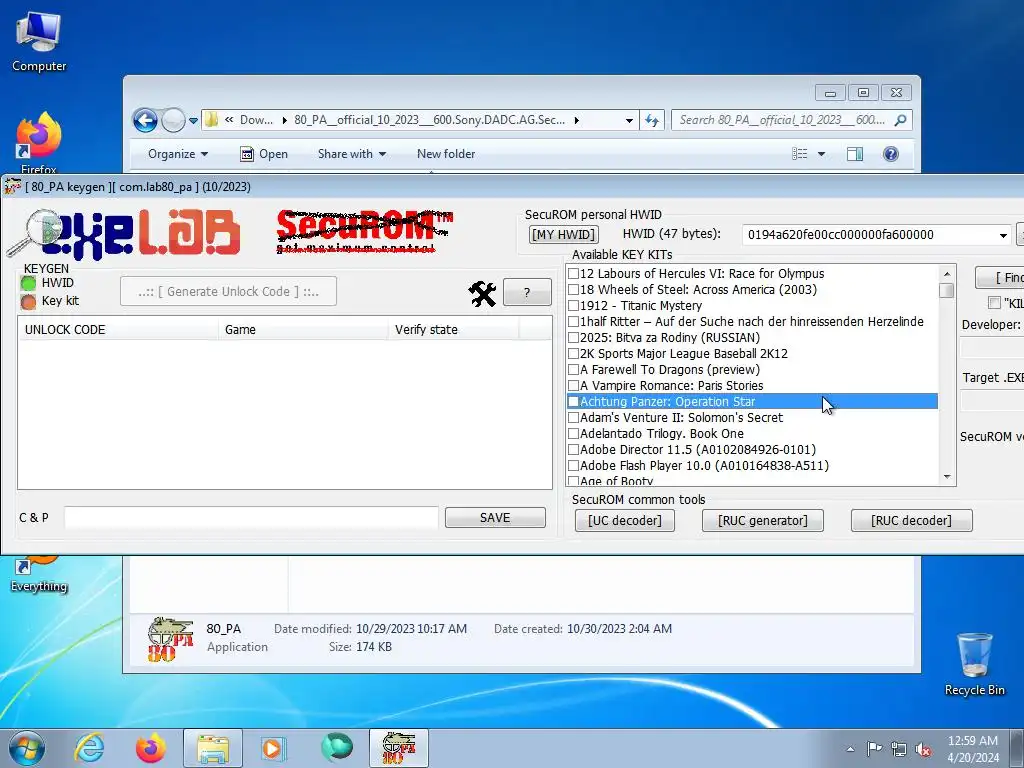Click 80_PA application thumbnail in details pane
Screen dimensions: 1024x768
pos(170,639)
